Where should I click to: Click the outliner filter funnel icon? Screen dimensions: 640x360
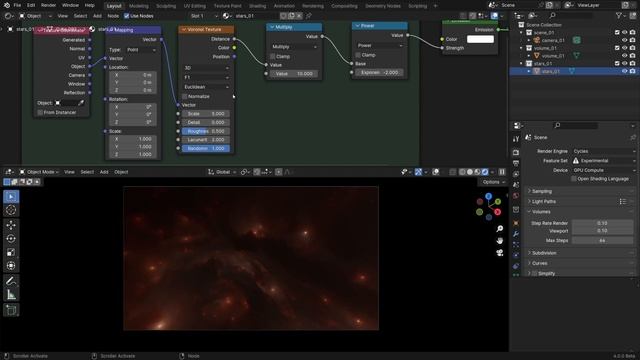619,16
